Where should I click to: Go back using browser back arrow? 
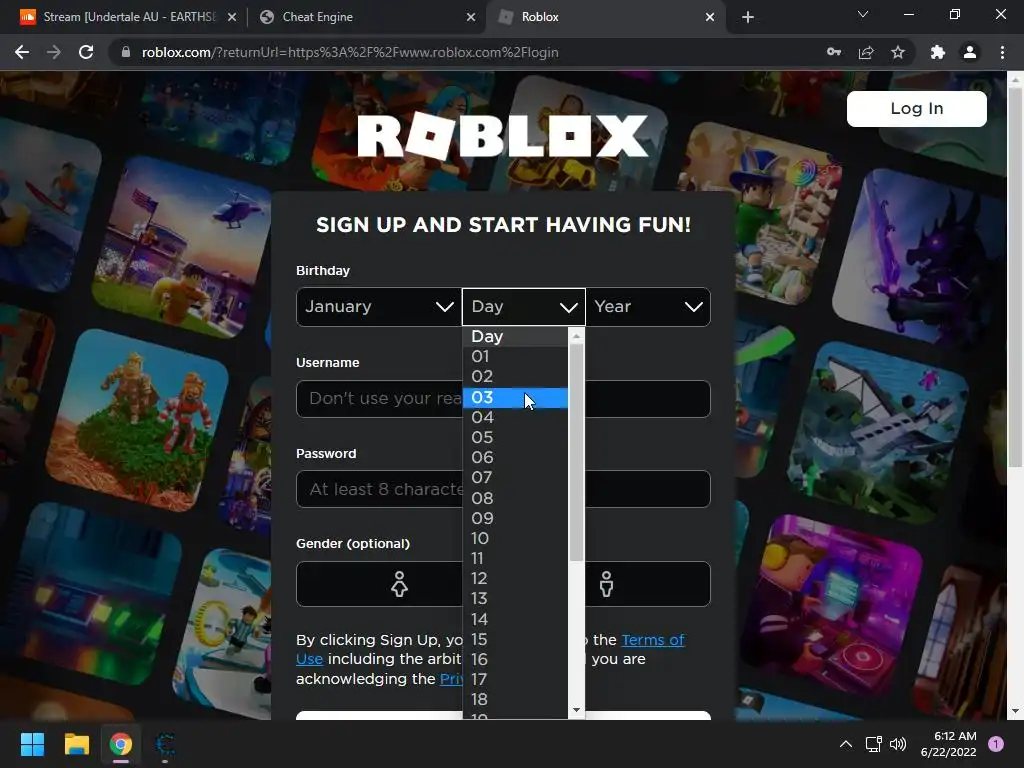pos(22,52)
